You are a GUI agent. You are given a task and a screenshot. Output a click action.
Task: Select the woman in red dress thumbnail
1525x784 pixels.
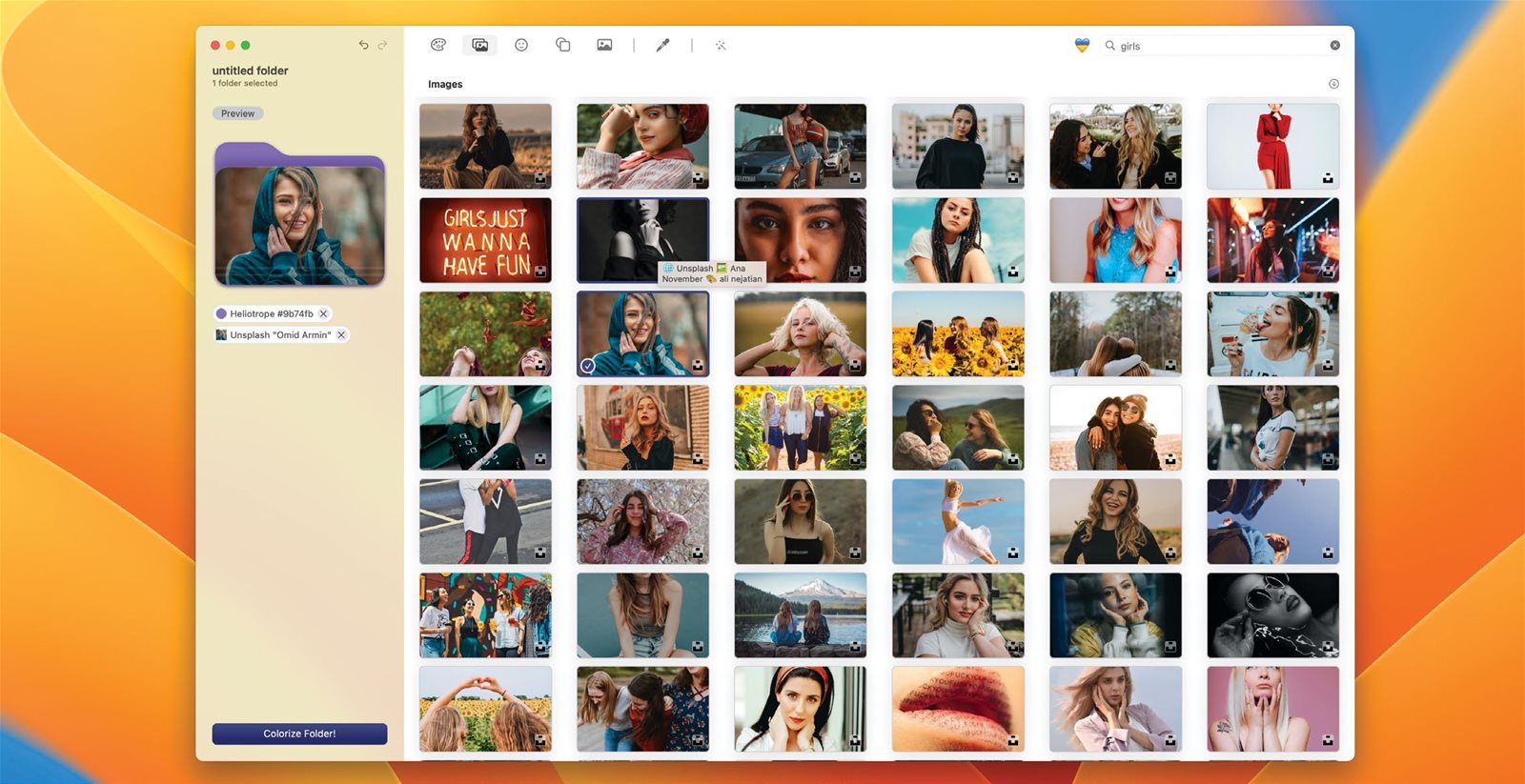(1272, 146)
